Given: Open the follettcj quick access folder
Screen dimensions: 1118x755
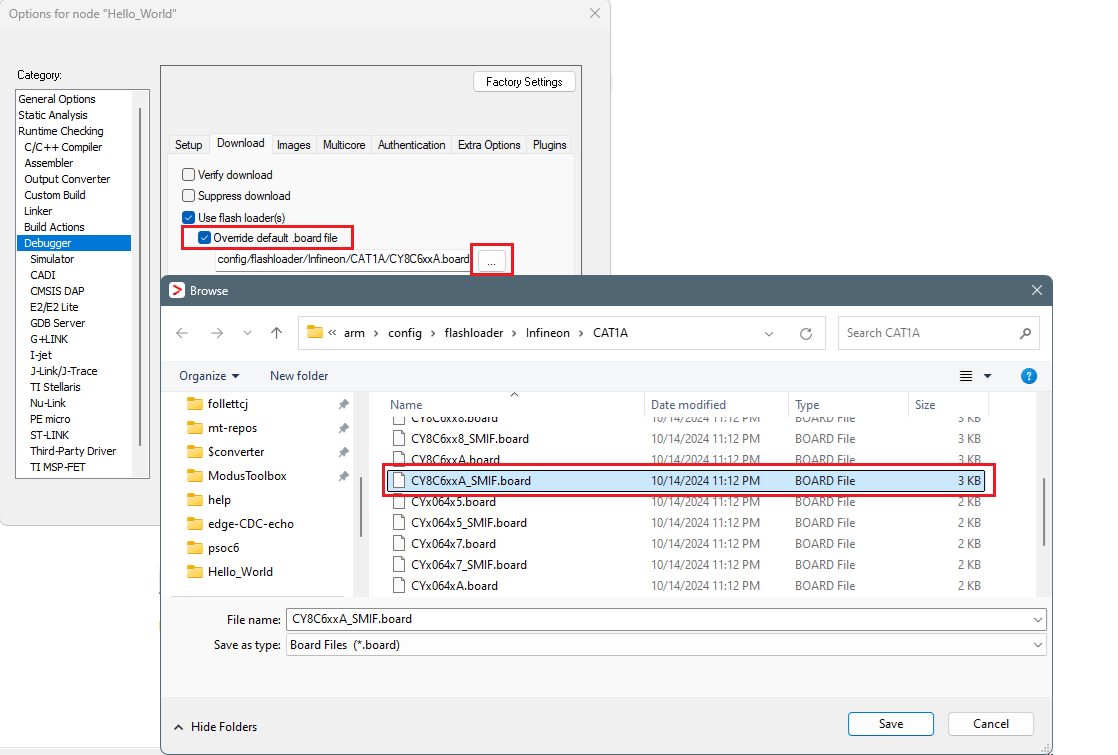Looking at the screenshot, I should 227,404.
